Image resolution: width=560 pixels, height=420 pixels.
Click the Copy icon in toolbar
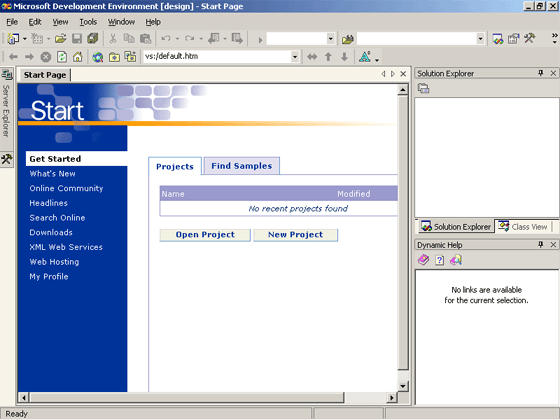point(129,39)
